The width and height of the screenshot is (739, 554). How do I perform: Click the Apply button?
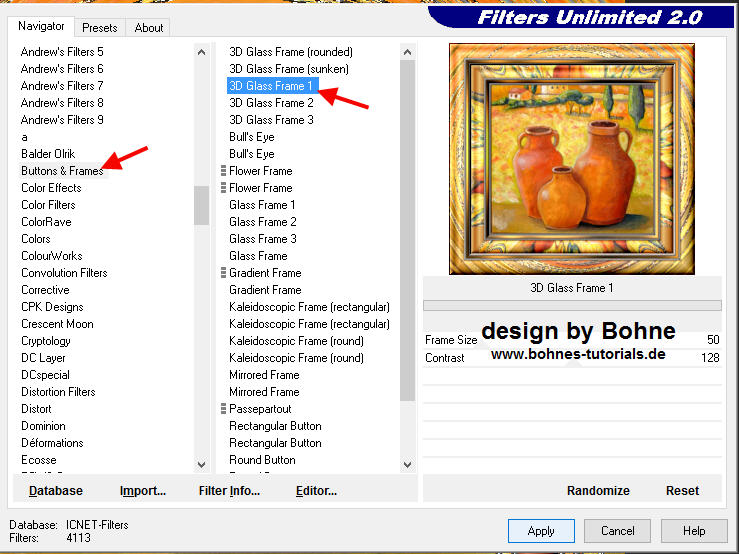tap(541, 531)
